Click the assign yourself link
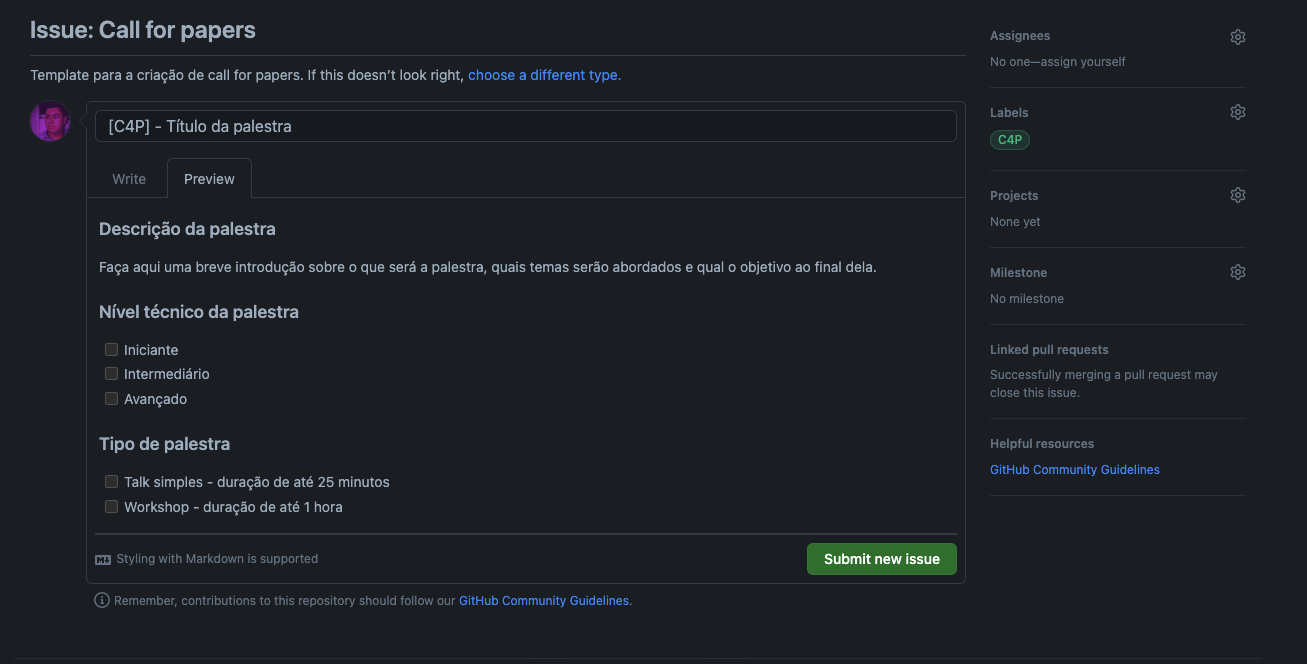 click(x=1084, y=62)
